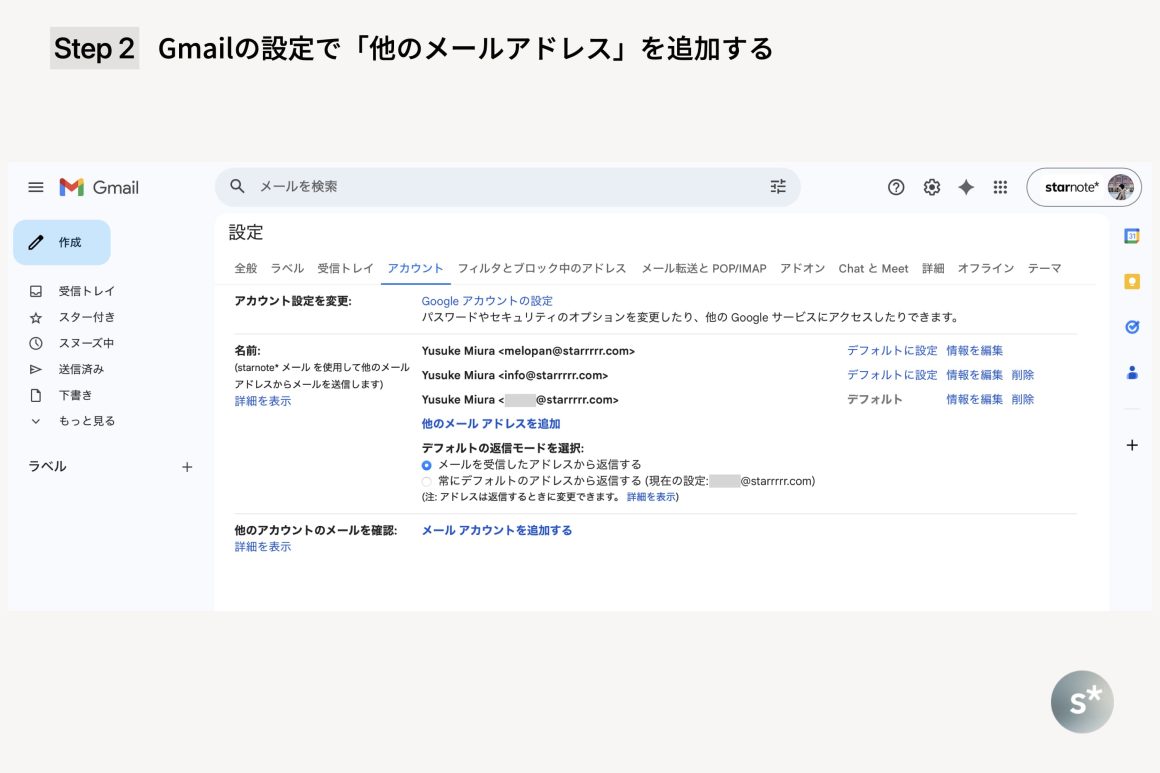Open Google Keep in side panel

[1132, 282]
